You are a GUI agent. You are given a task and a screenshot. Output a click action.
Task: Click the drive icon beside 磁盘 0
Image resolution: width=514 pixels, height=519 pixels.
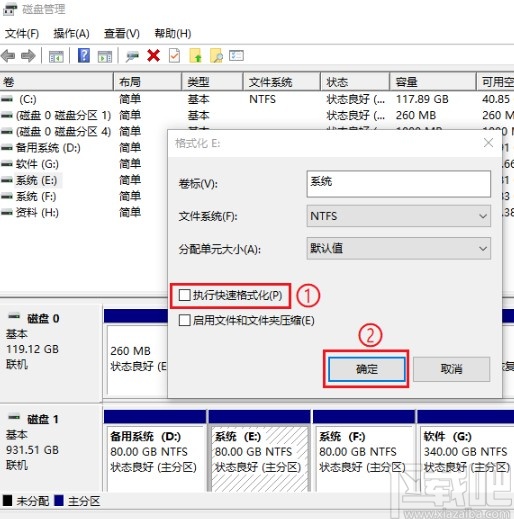(14, 316)
